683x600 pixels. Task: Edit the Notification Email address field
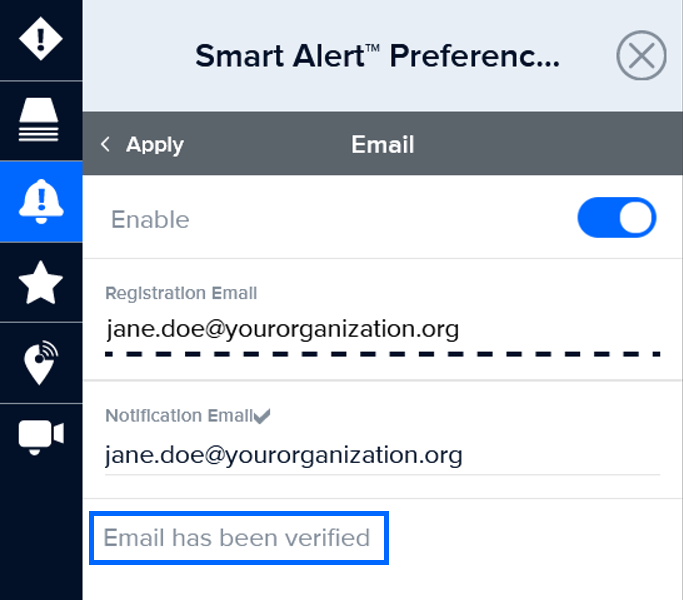284,456
